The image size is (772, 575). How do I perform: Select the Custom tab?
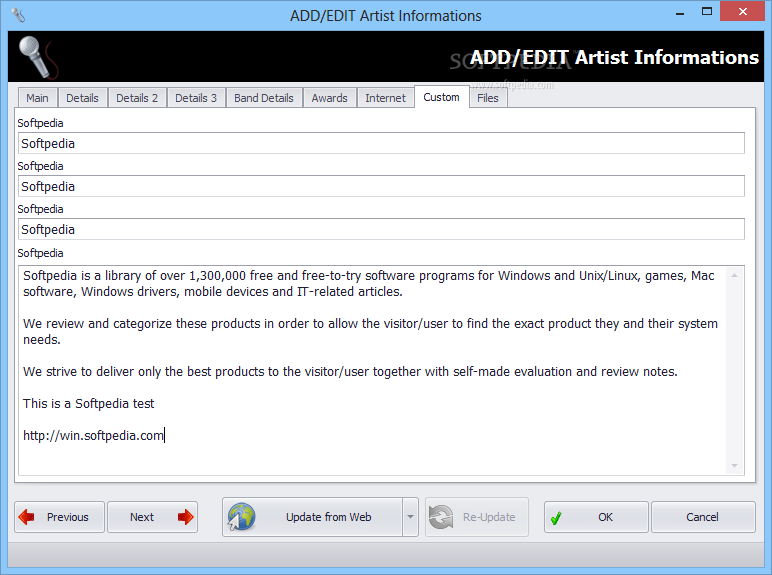(442, 96)
